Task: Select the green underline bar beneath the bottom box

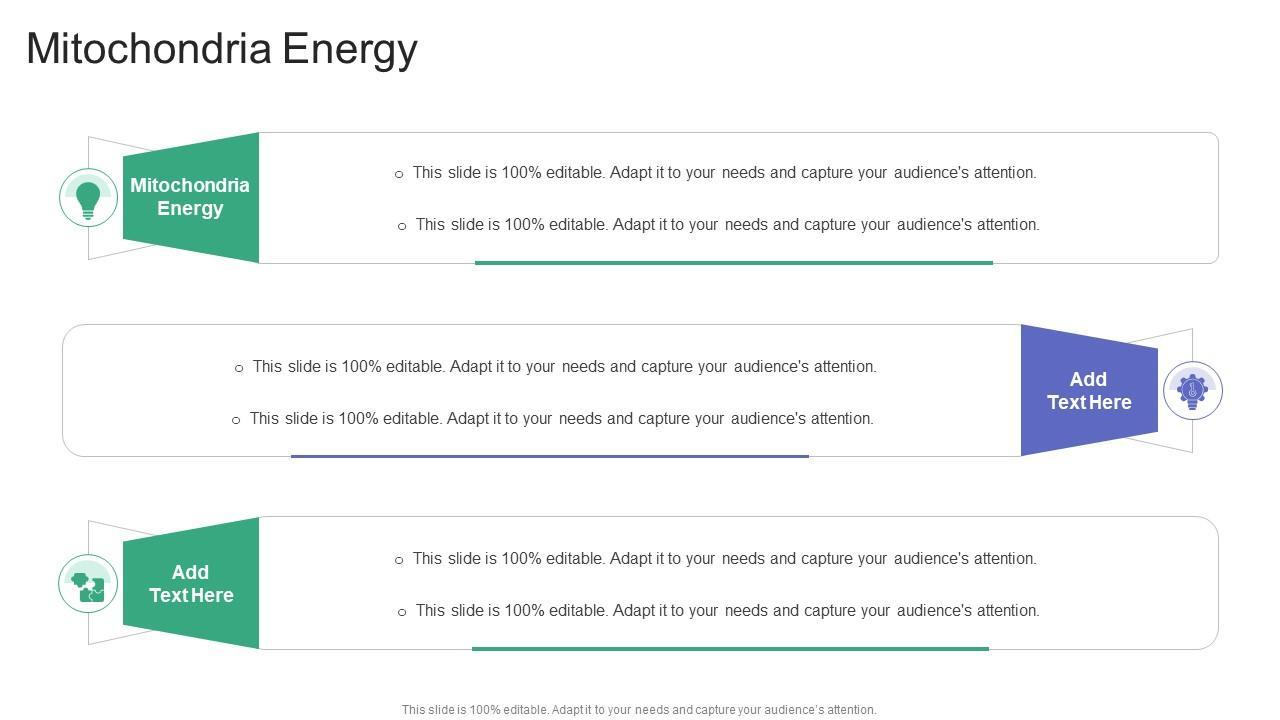Action: tap(730, 649)
